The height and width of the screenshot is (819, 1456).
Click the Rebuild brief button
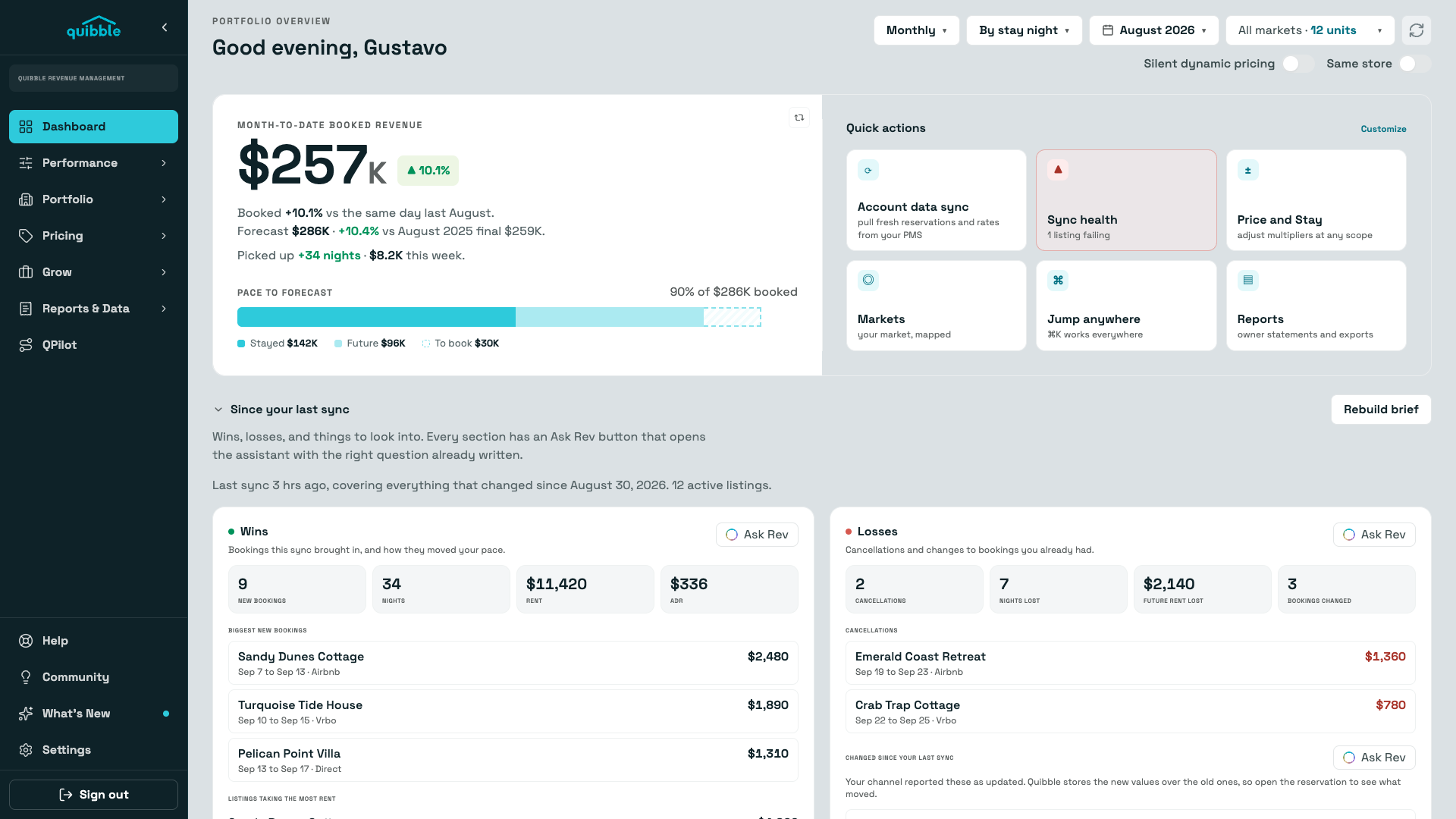(x=1381, y=409)
